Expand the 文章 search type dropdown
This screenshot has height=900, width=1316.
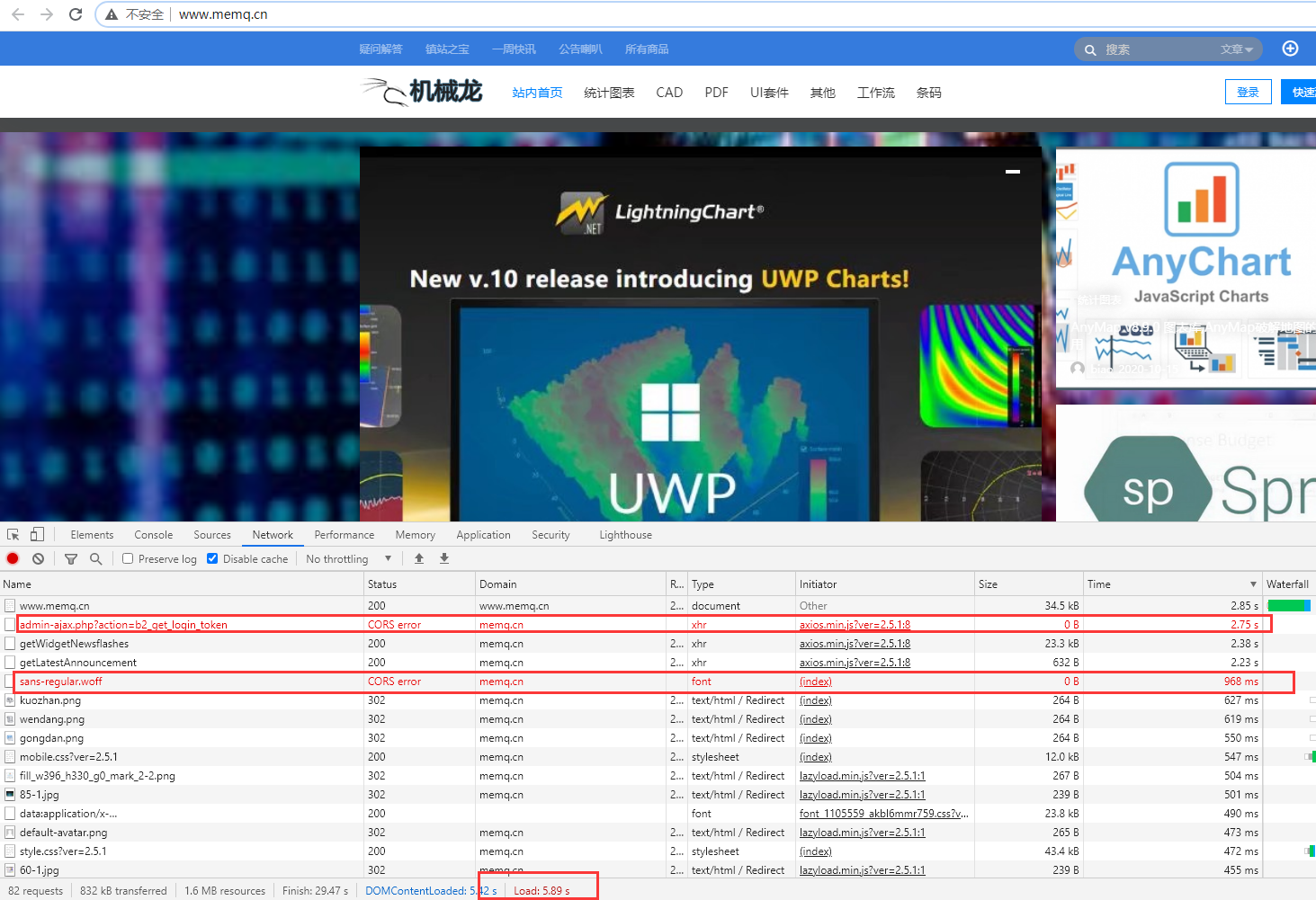point(1237,49)
